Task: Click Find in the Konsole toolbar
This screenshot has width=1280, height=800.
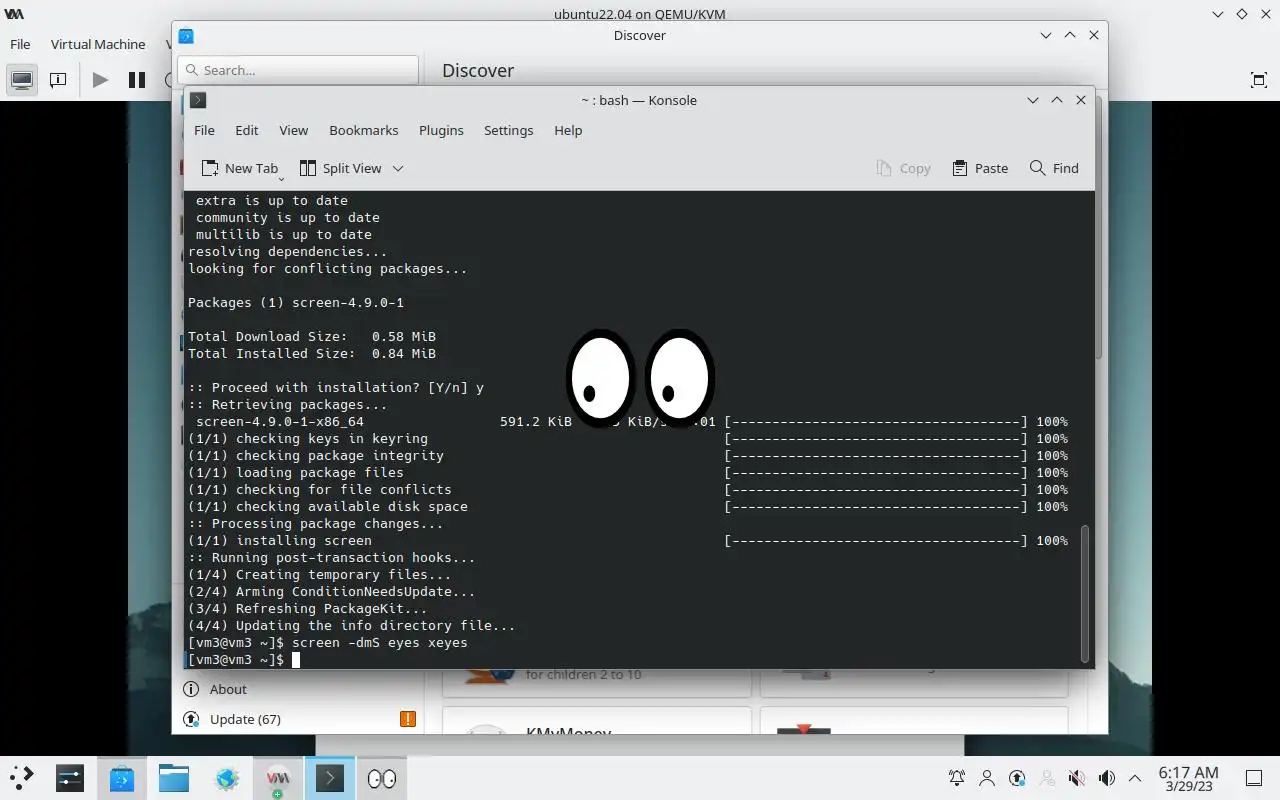Action: (1054, 168)
